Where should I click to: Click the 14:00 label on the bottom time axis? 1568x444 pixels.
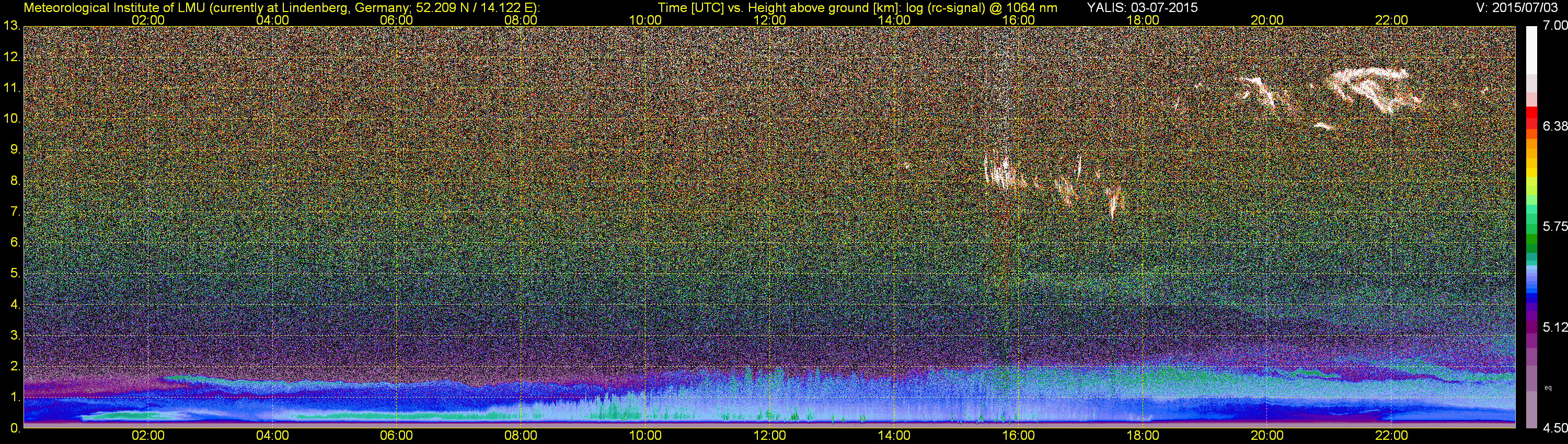[x=894, y=436]
